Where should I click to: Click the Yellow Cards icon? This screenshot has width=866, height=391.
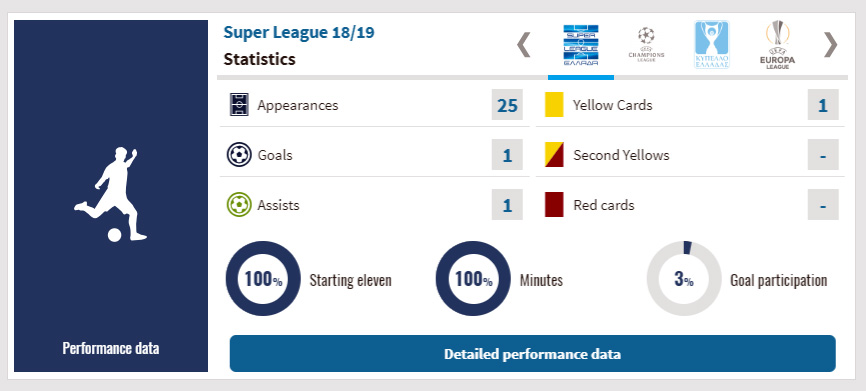554,104
